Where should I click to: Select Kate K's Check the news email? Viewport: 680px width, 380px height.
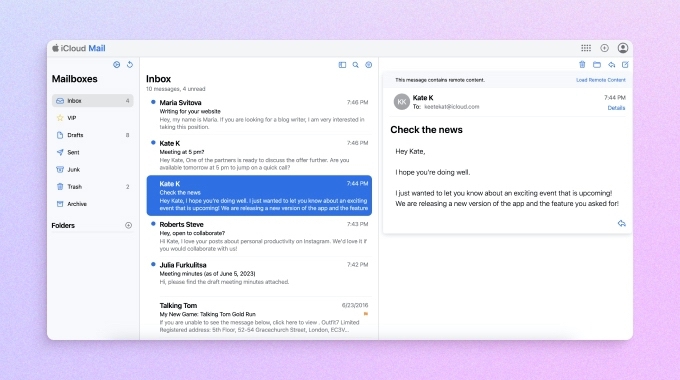259,196
